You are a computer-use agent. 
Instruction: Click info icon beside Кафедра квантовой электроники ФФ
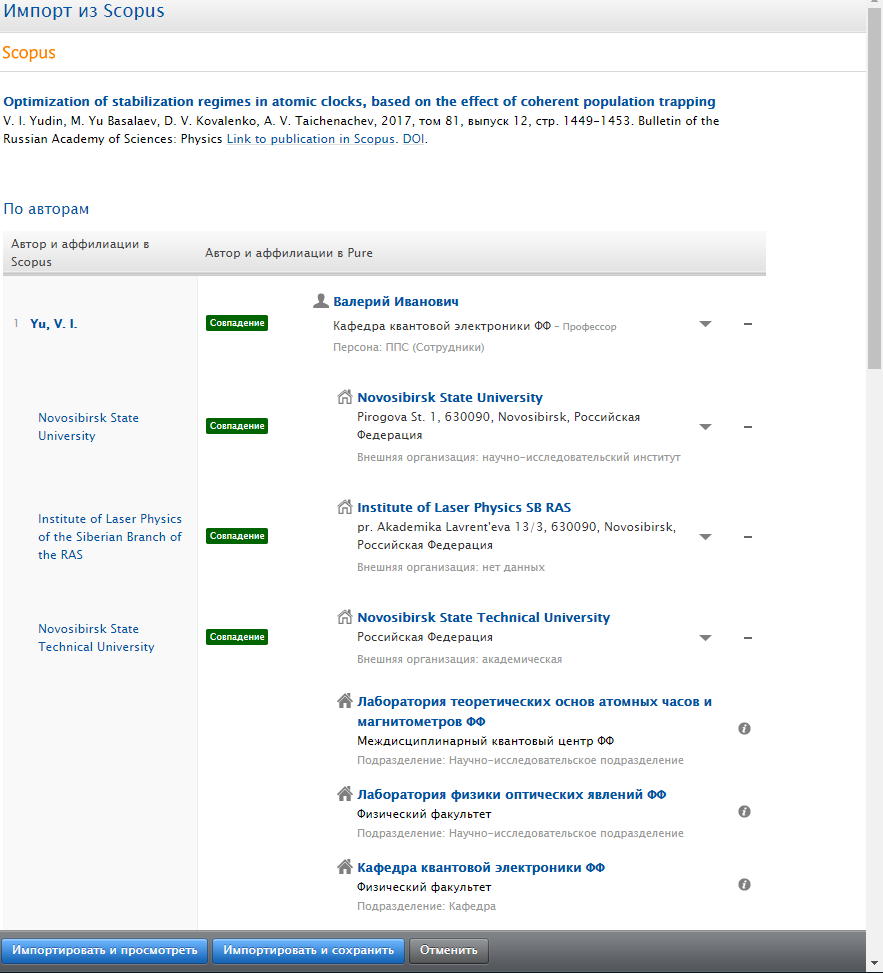click(744, 885)
